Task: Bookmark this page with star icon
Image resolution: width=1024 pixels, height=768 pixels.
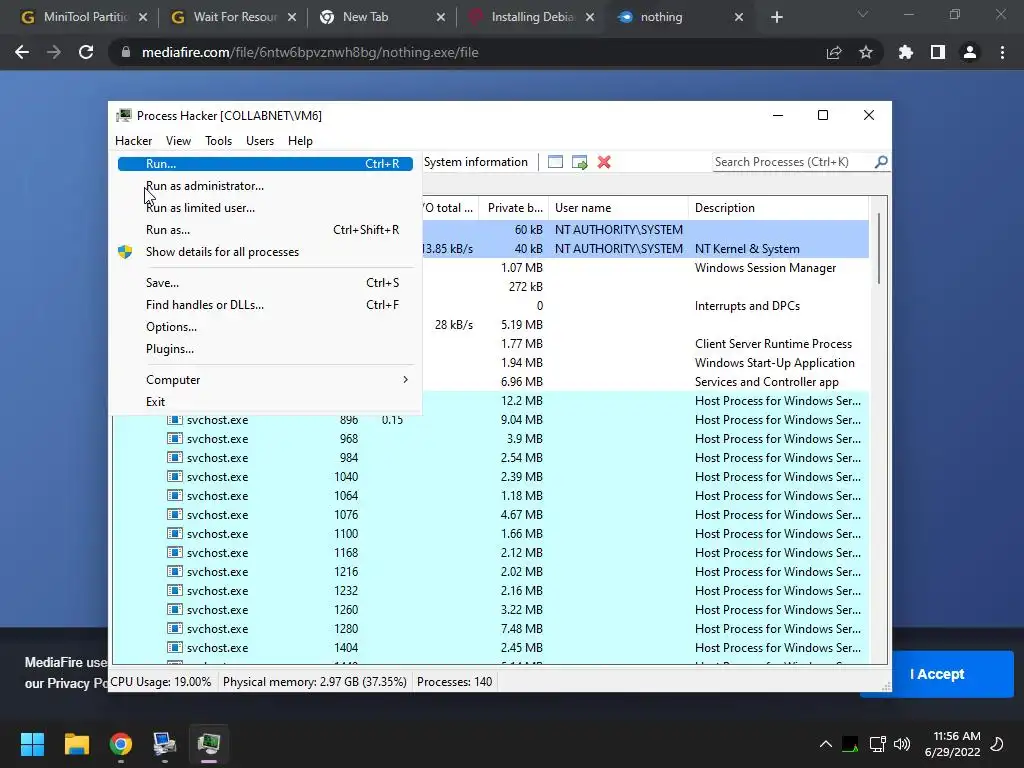Action: pyautogui.click(x=866, y=52)
